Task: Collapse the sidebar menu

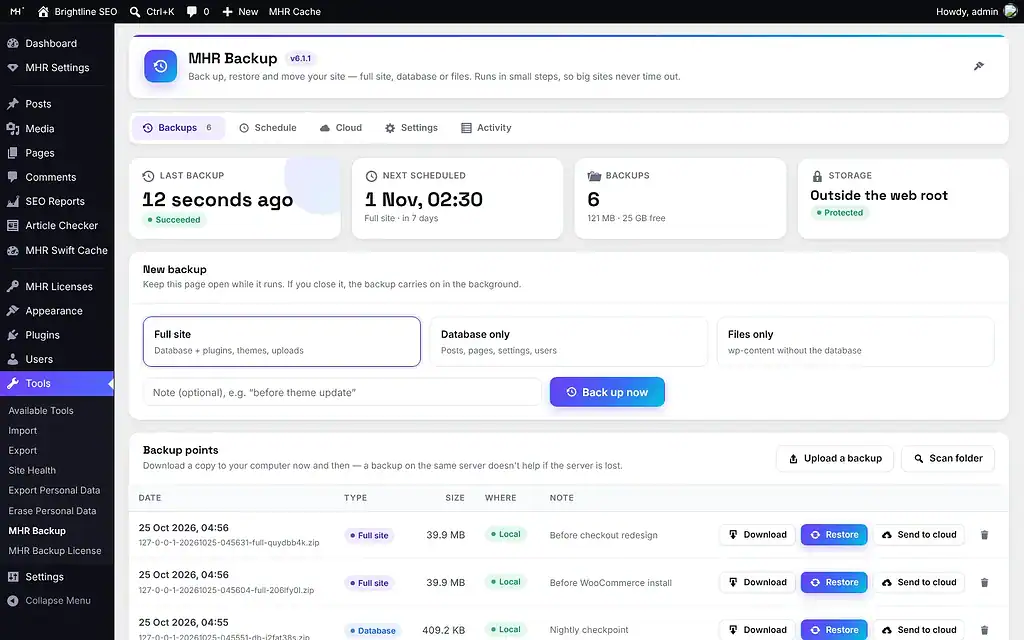Action: (x=57, y=601)
